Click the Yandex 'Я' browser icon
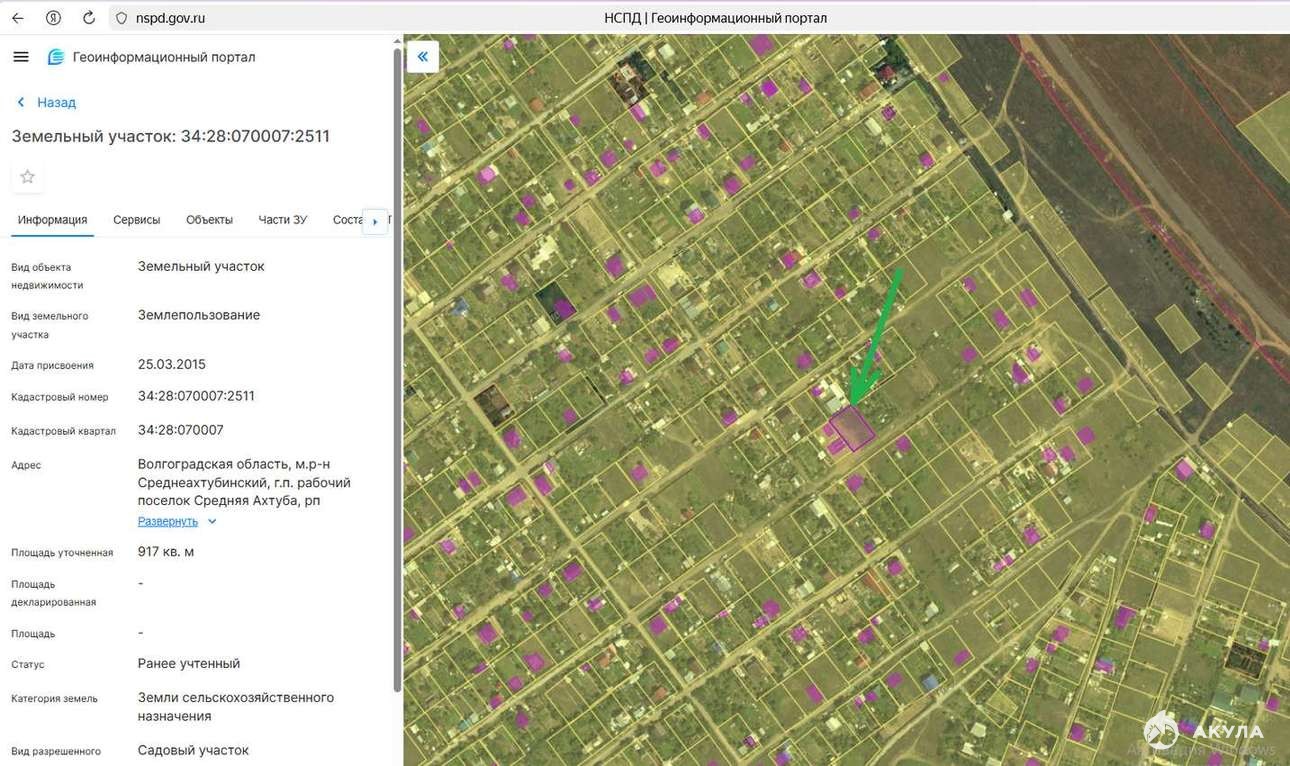The image size is (1290, 766). (x=53, y=18)
